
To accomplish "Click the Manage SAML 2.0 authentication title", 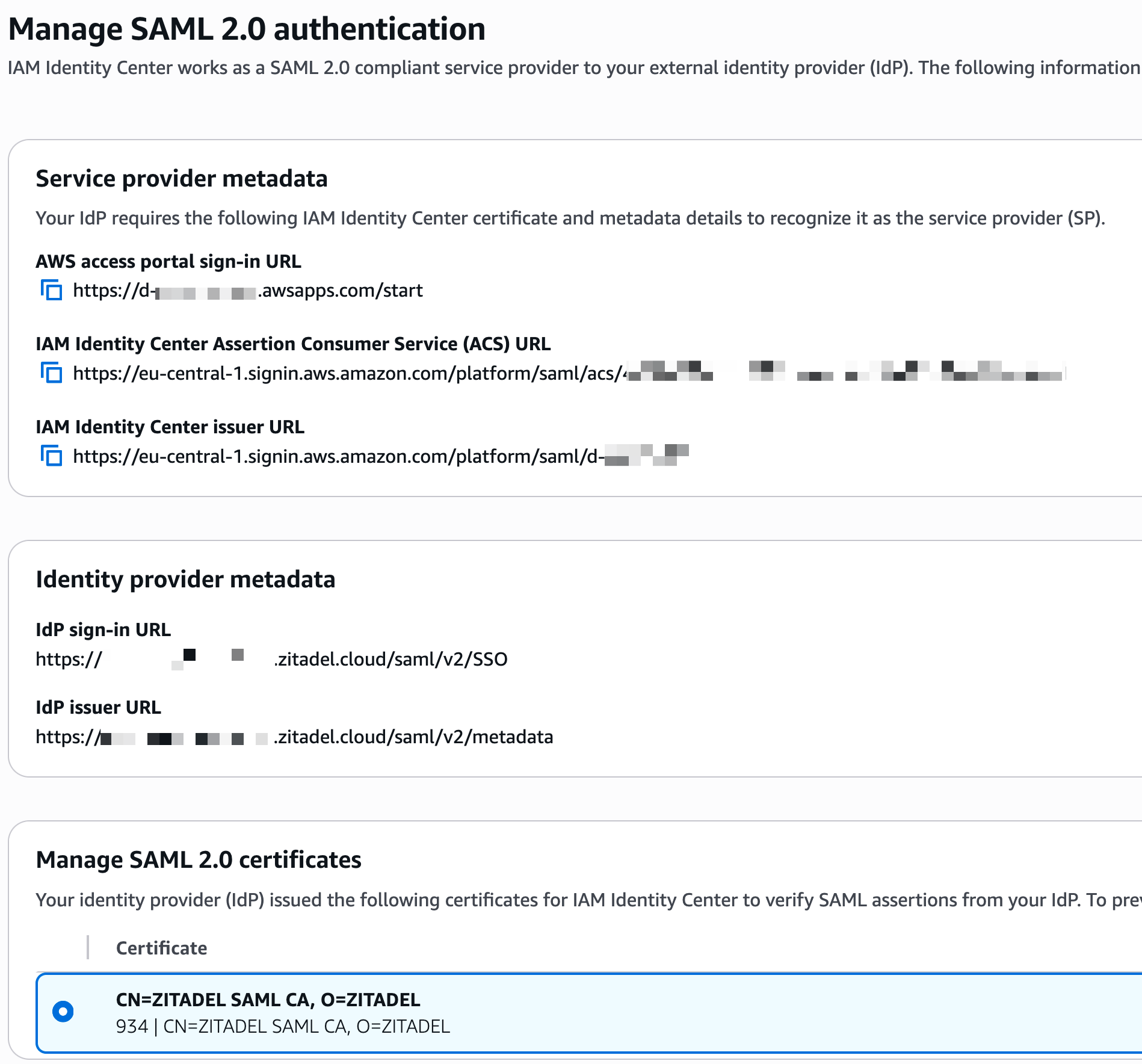I will [247, 29].
